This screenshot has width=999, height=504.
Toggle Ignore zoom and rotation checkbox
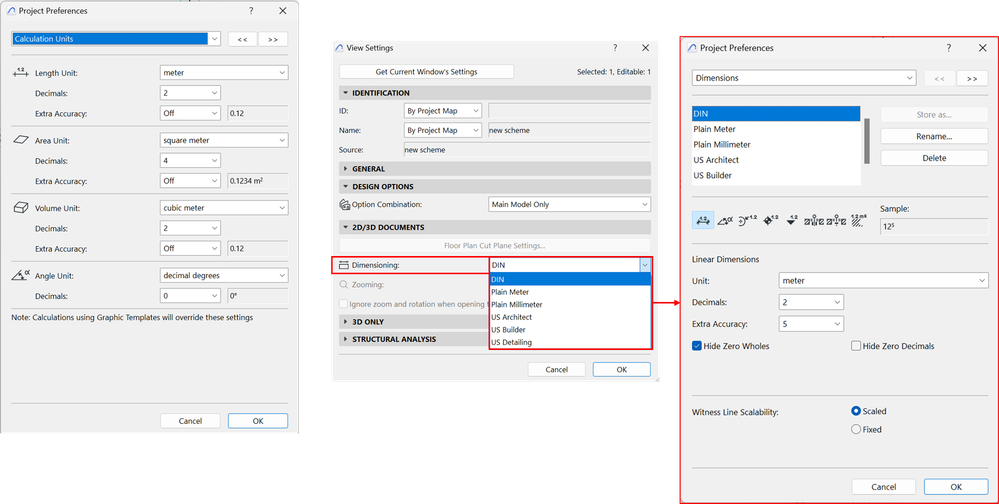coord(344,304)
